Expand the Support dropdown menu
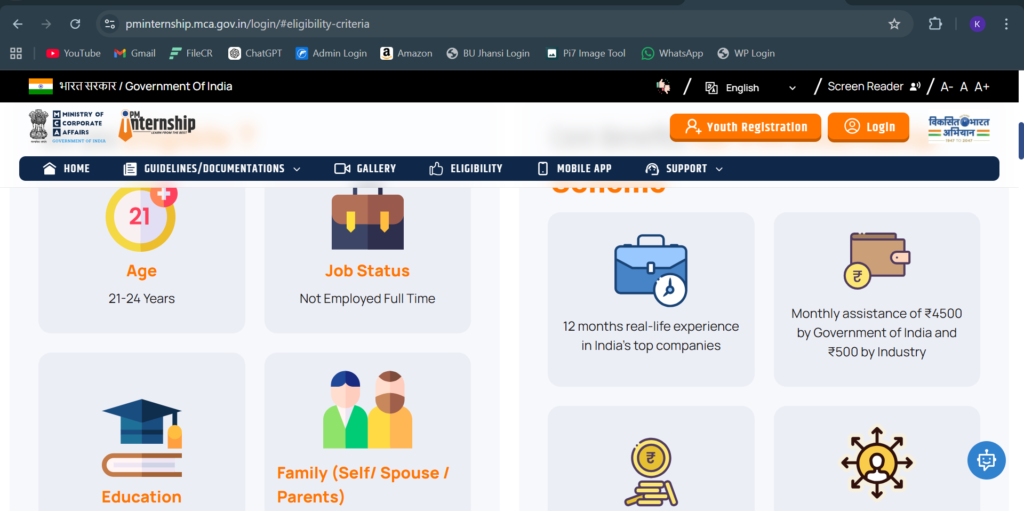The image size is (1024, 511). pyautogui.click(x=685, y=169)
